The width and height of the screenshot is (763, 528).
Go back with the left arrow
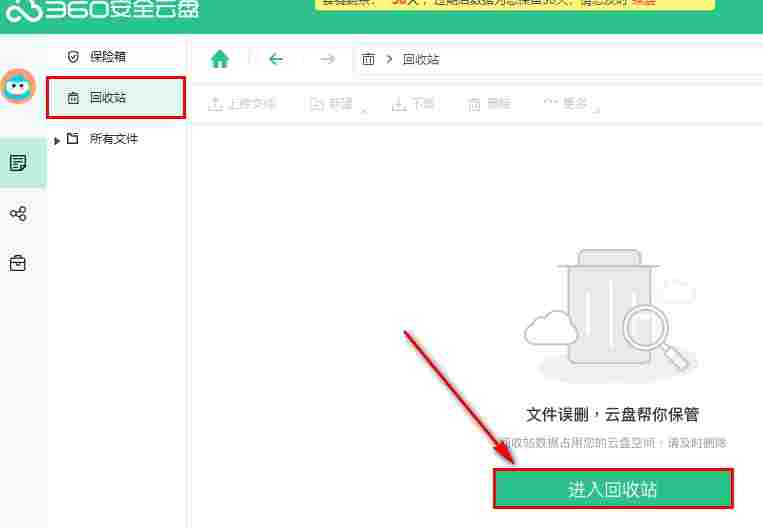pyautogui.click(x=276, y=59)
